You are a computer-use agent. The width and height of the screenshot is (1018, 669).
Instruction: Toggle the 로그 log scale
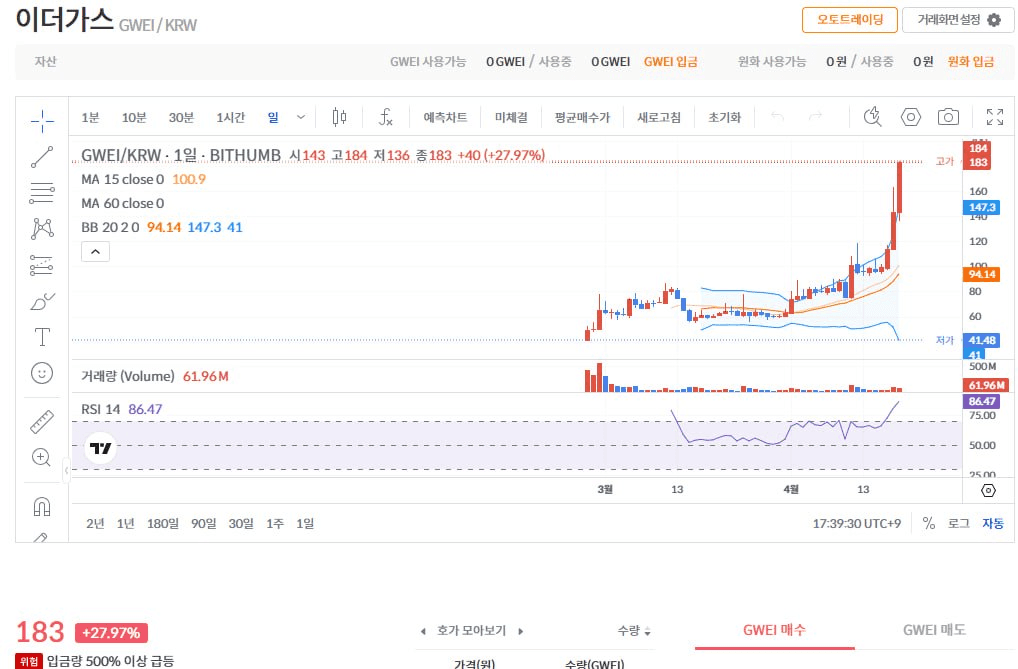click(x=958, y=523)
